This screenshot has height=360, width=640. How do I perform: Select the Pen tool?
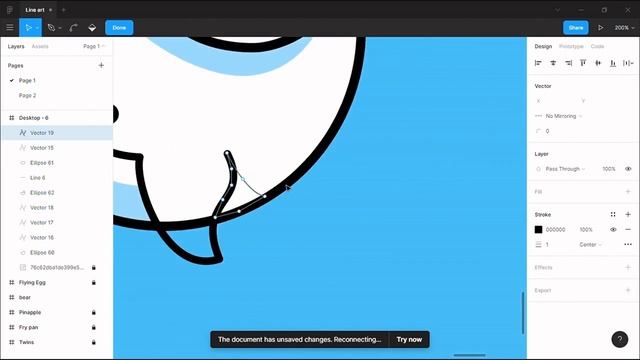coord(51,27)
